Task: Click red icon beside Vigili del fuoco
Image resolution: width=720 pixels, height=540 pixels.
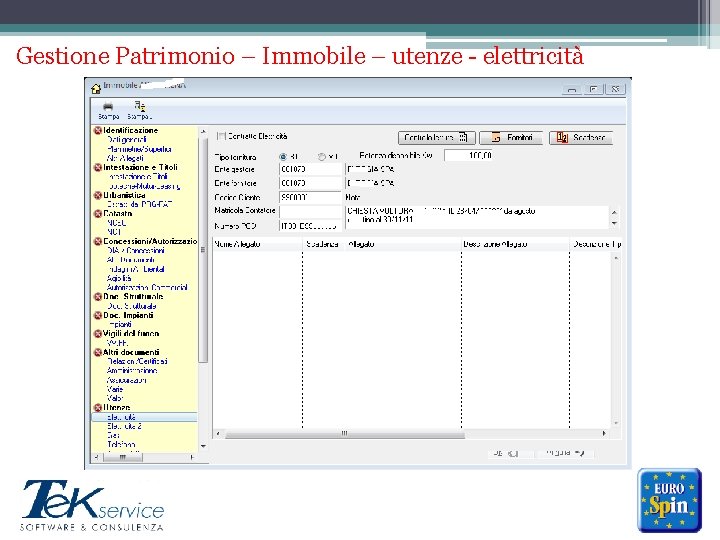Action: pos(98,334)
